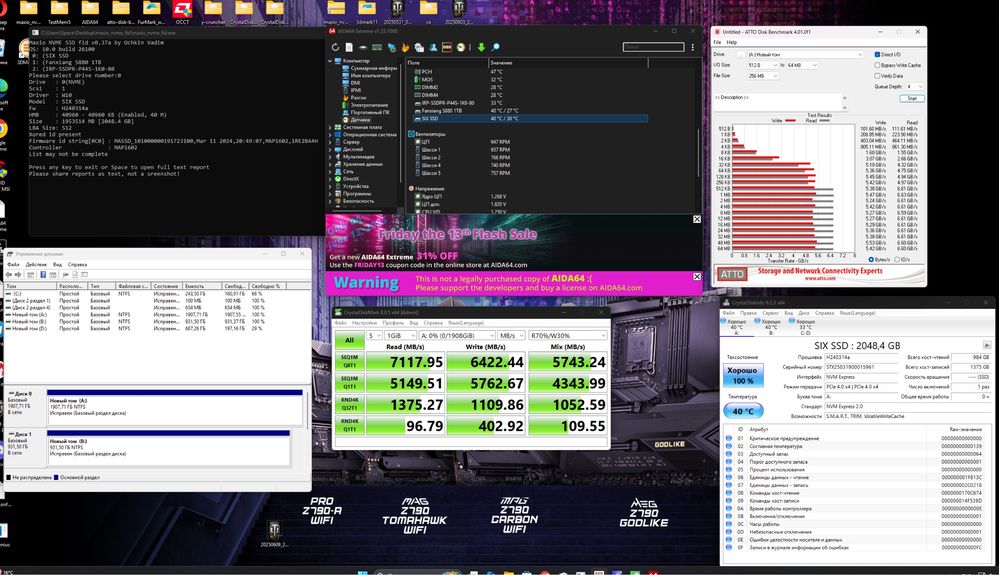Screen dimensions: 999x575
Task: Open the R70%/W30% mix dropdown
Action: click(x=568, y=336)
